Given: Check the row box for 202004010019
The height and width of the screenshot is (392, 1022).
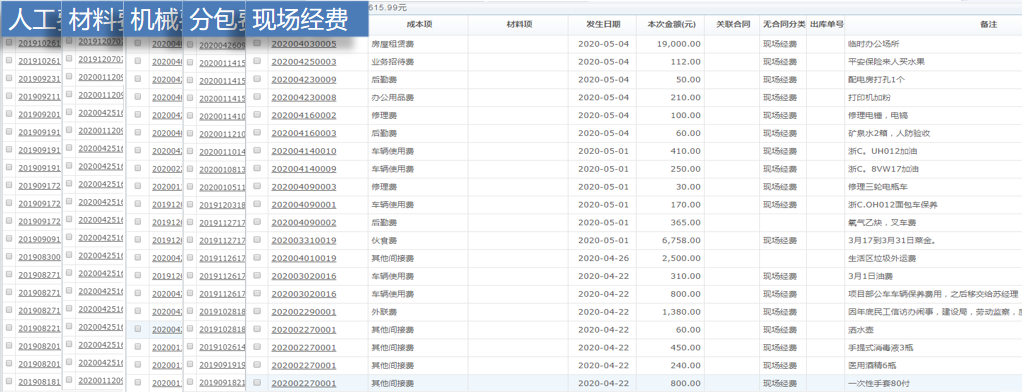Looking at the screenshot, I should (x=257, y=258).
